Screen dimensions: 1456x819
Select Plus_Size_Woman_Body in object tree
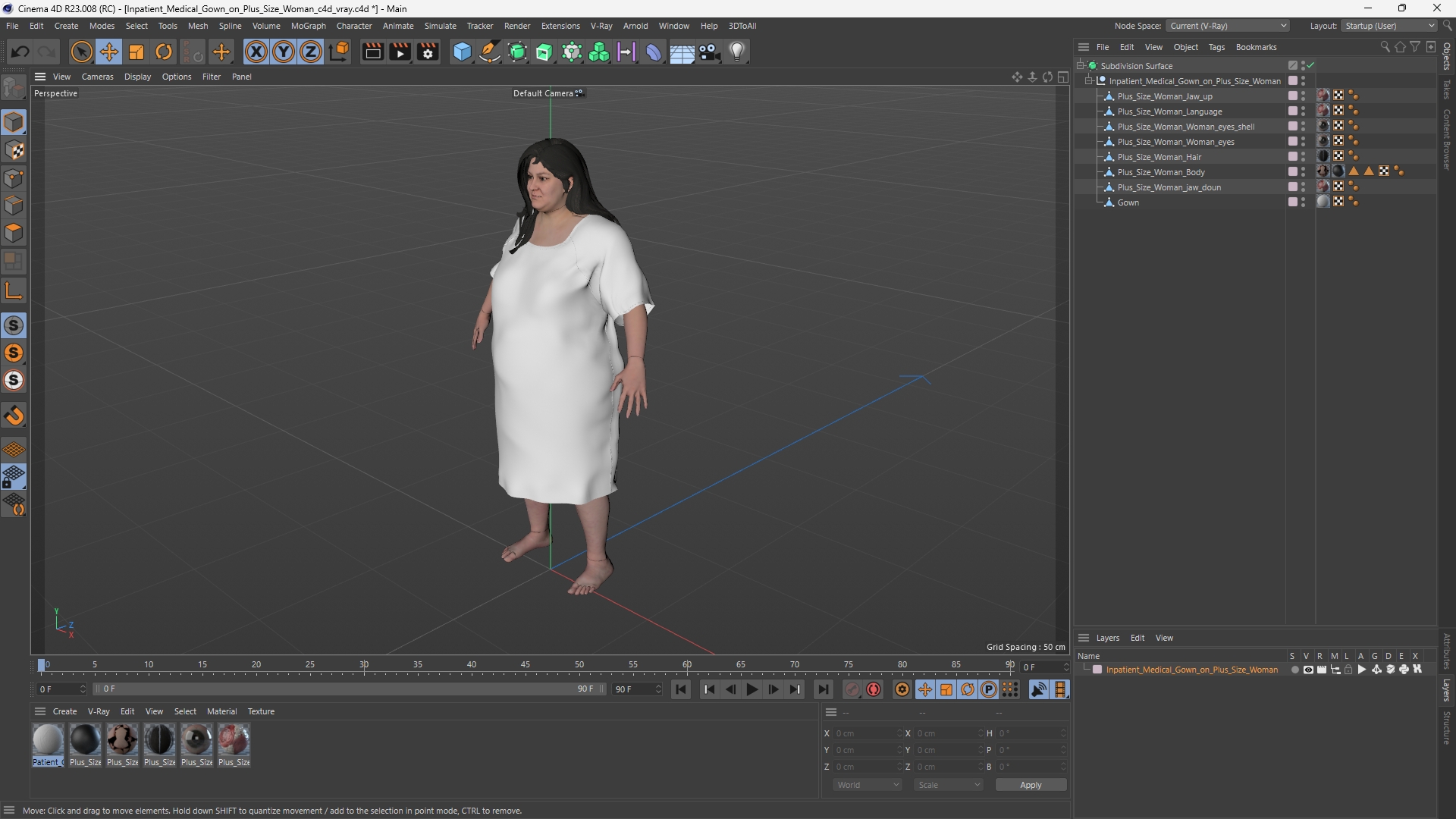pyautogui.click(x=1160, y=172)
